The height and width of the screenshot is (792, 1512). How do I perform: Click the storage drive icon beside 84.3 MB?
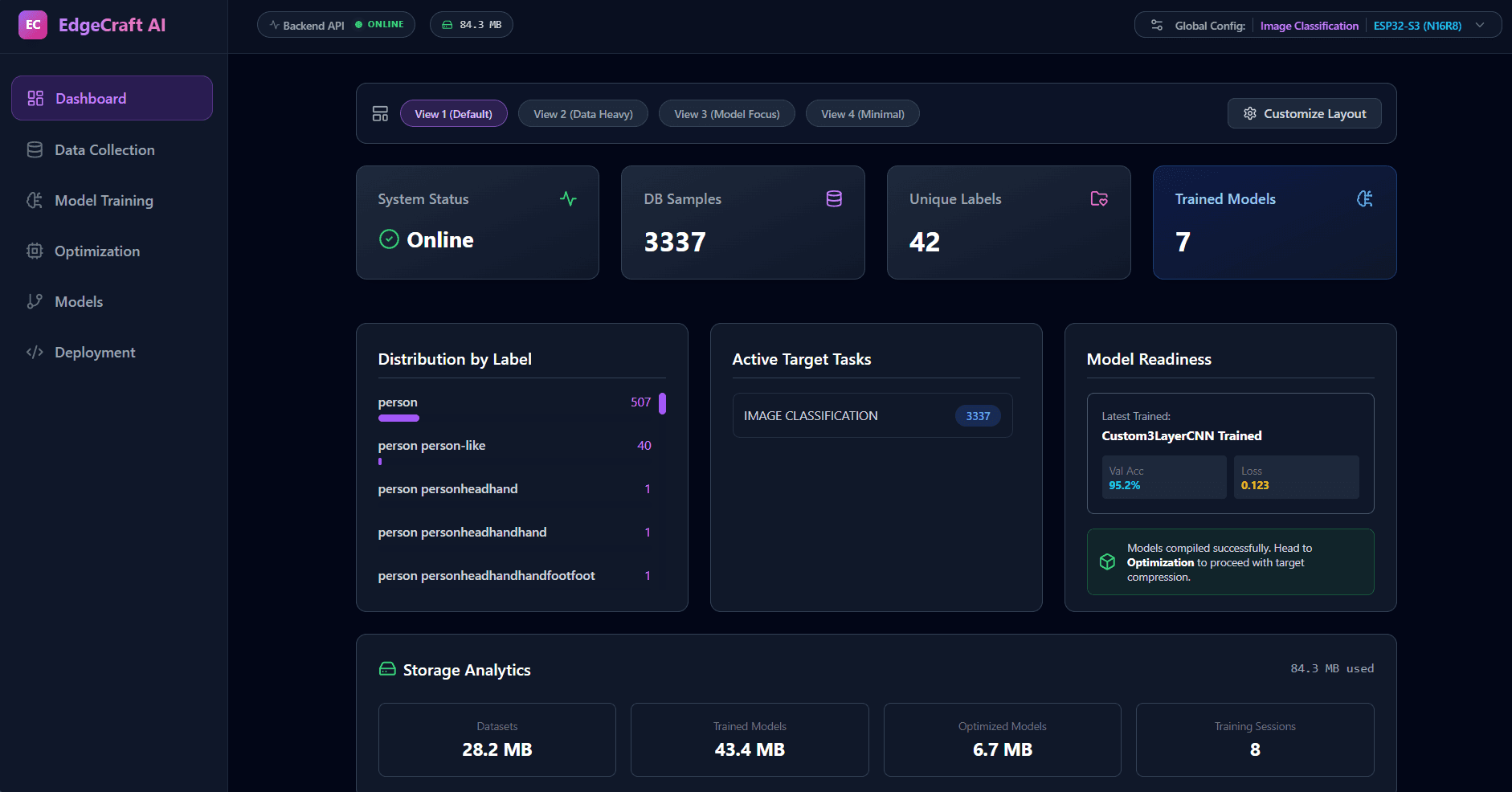[447, 25]
